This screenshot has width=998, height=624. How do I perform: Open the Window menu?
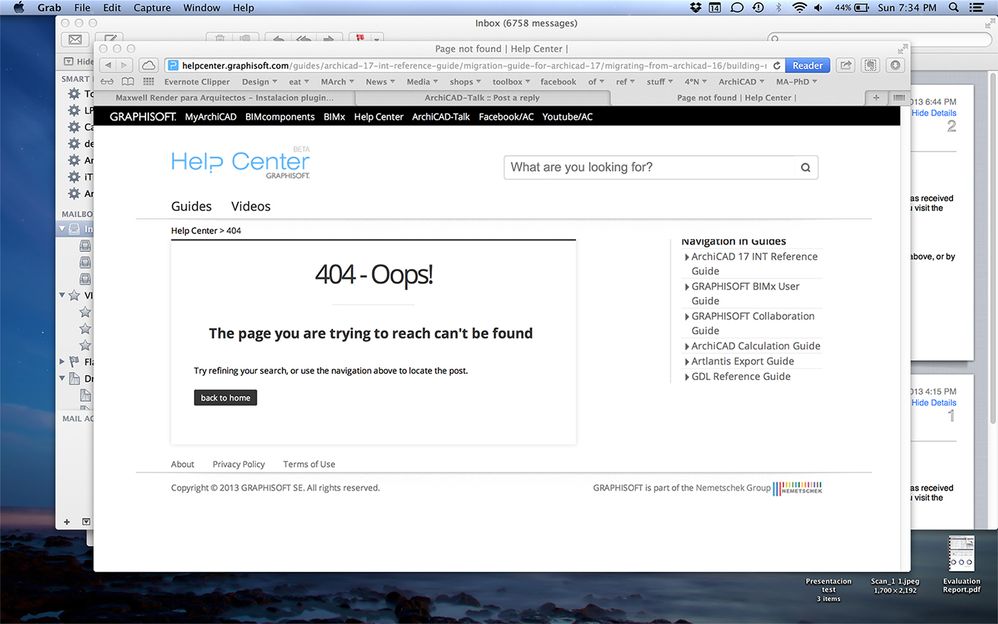(x=202, y=8)
